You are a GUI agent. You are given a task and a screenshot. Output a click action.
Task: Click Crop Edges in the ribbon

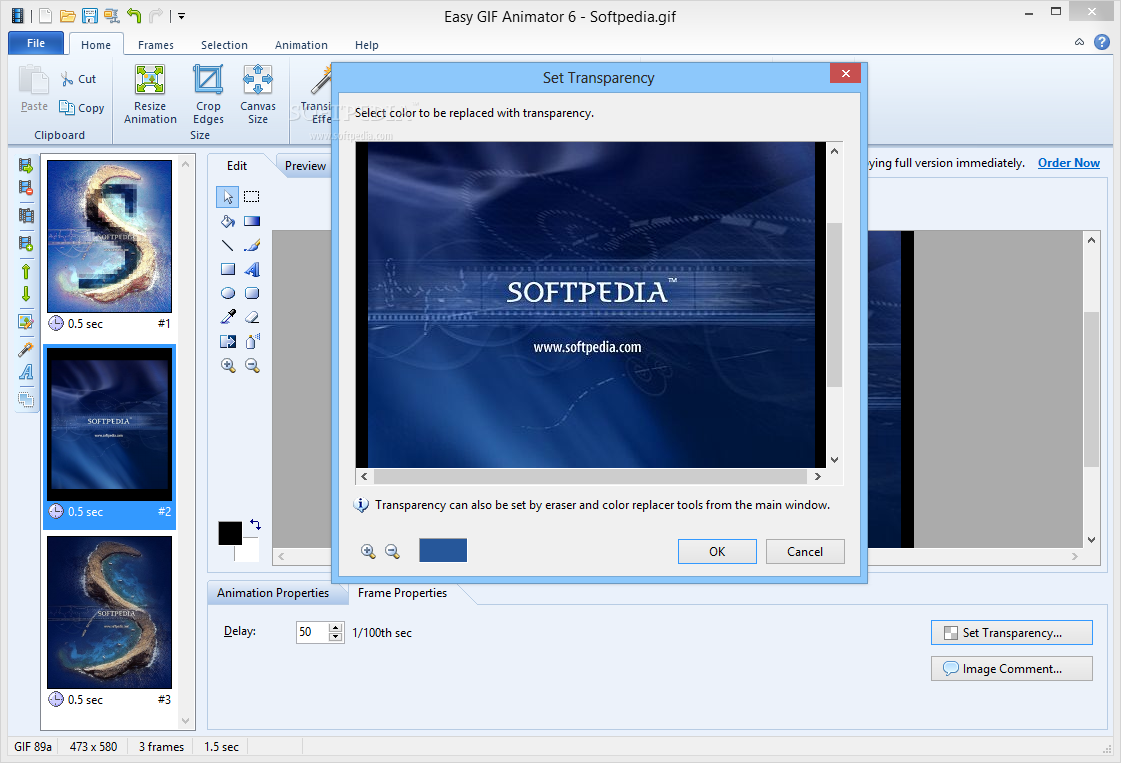pos(208,95)
